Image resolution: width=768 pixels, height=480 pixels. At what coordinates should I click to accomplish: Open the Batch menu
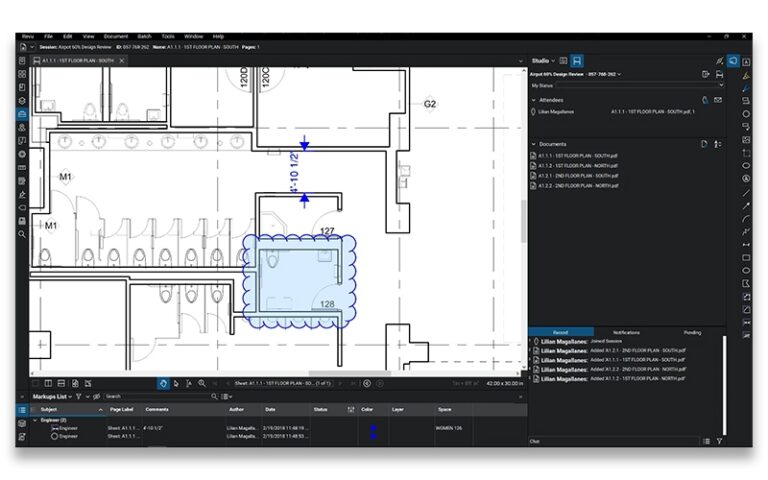[144, 36]
